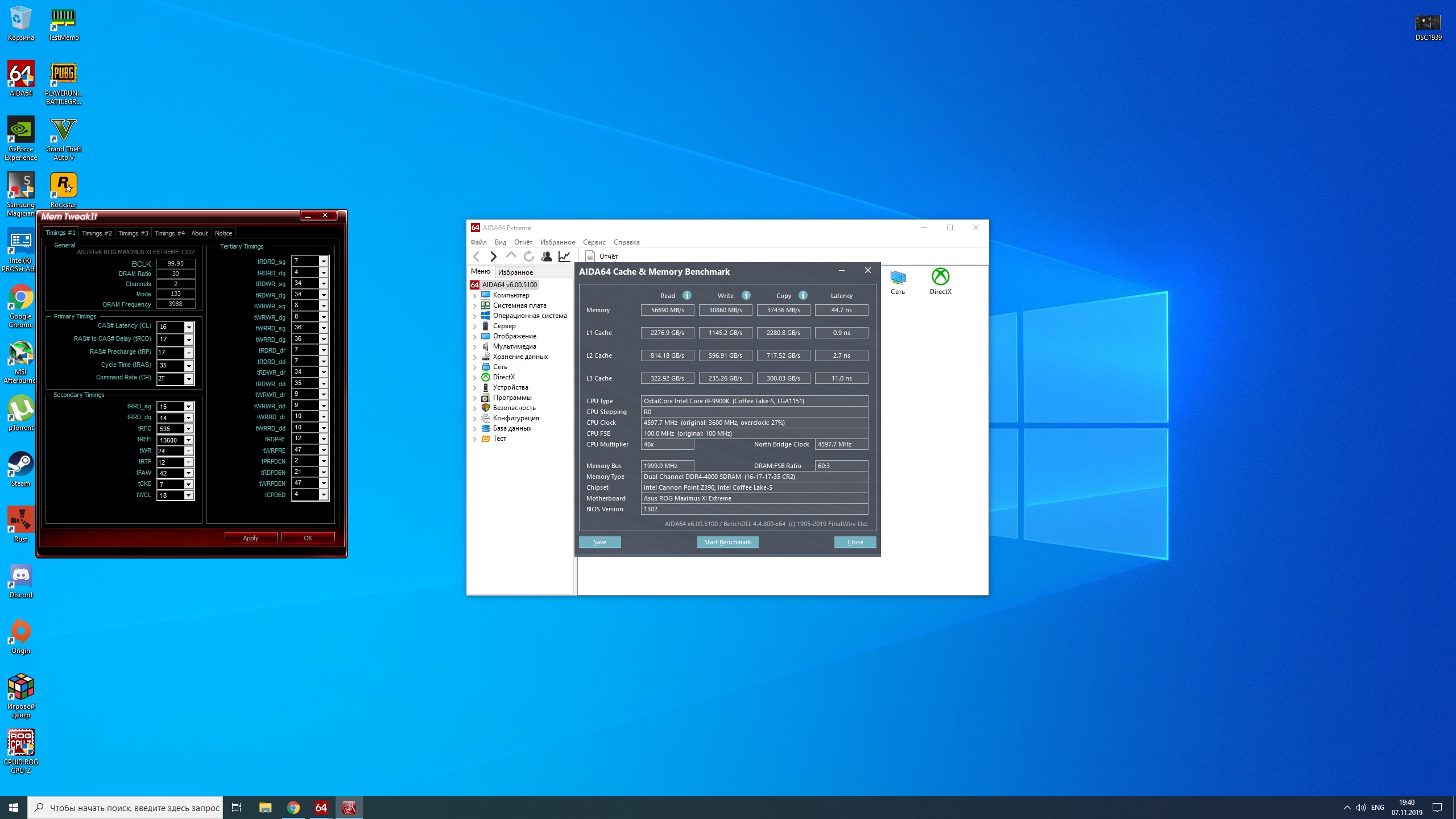Click Apply in Mem TweakIt
Viewport: 1456px width, 819px height.
pos(251,538)
